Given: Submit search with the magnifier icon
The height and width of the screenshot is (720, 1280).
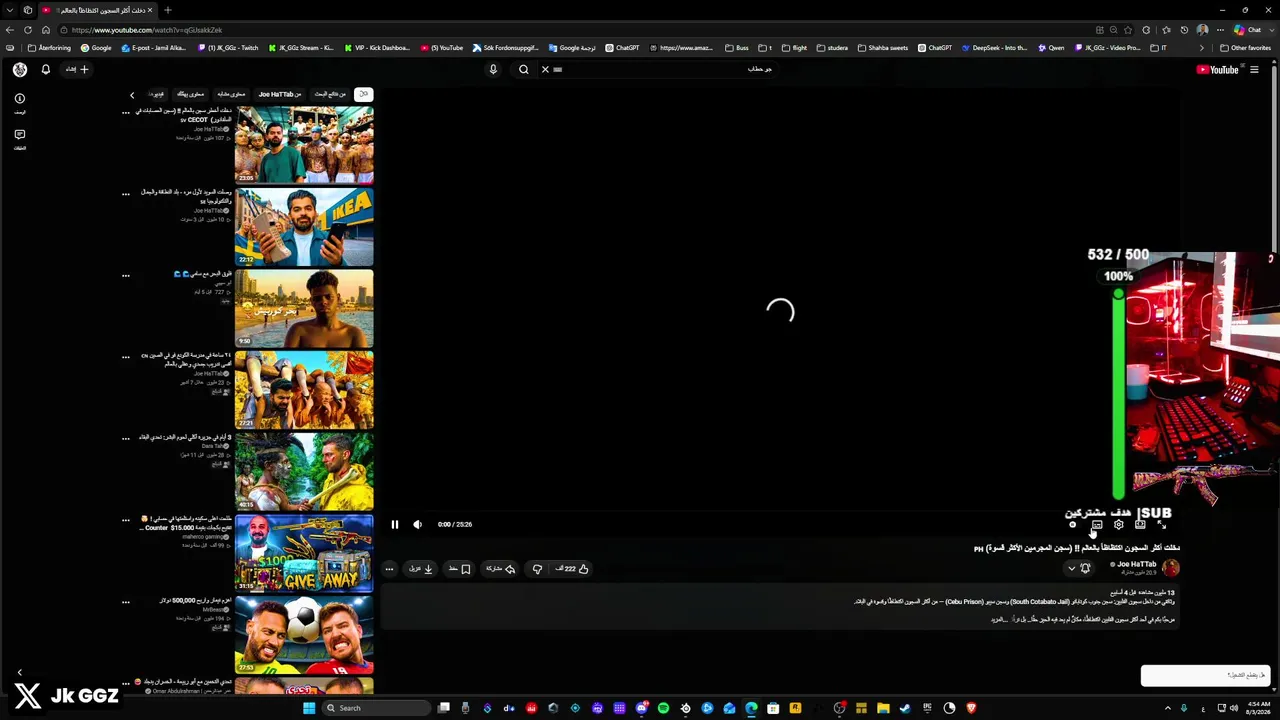Looking at the screenshot, I should point(523,70).
